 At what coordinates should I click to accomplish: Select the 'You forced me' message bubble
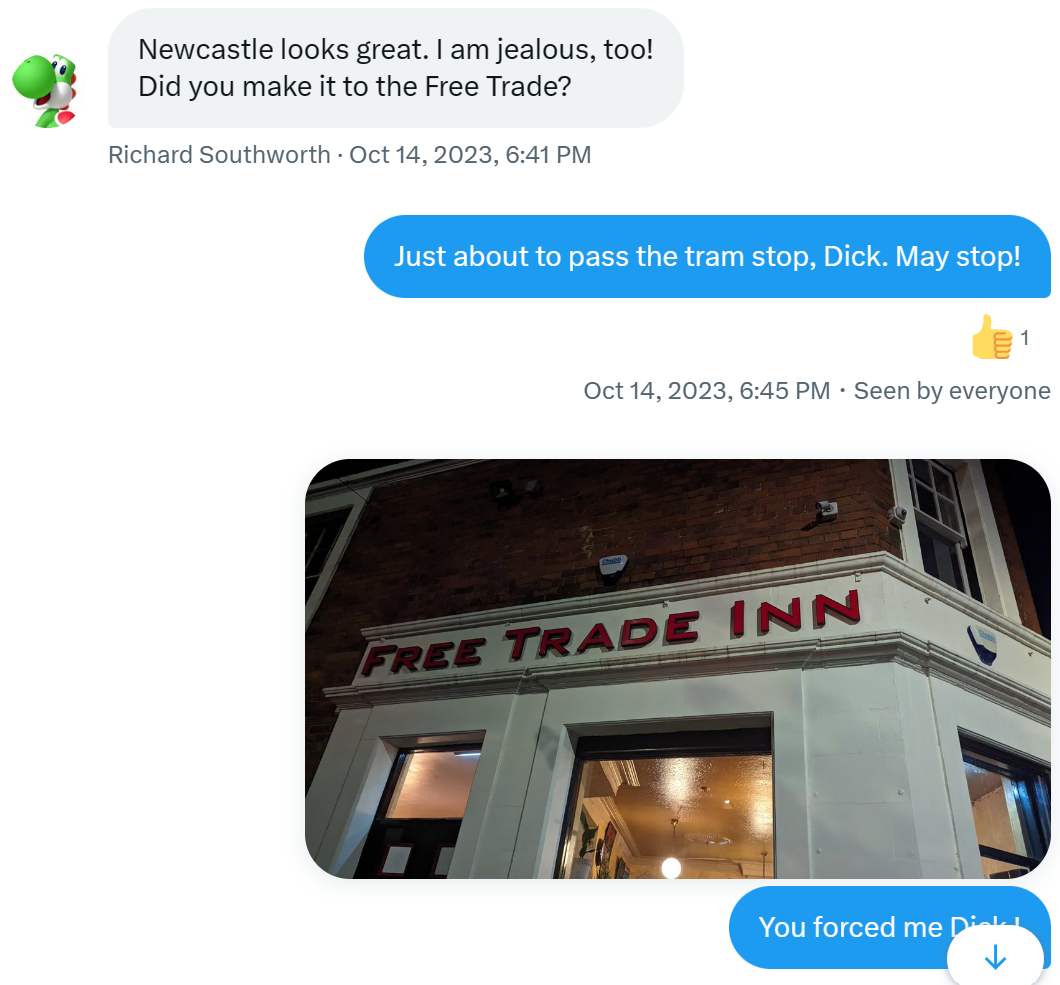(x=890, y=927)
